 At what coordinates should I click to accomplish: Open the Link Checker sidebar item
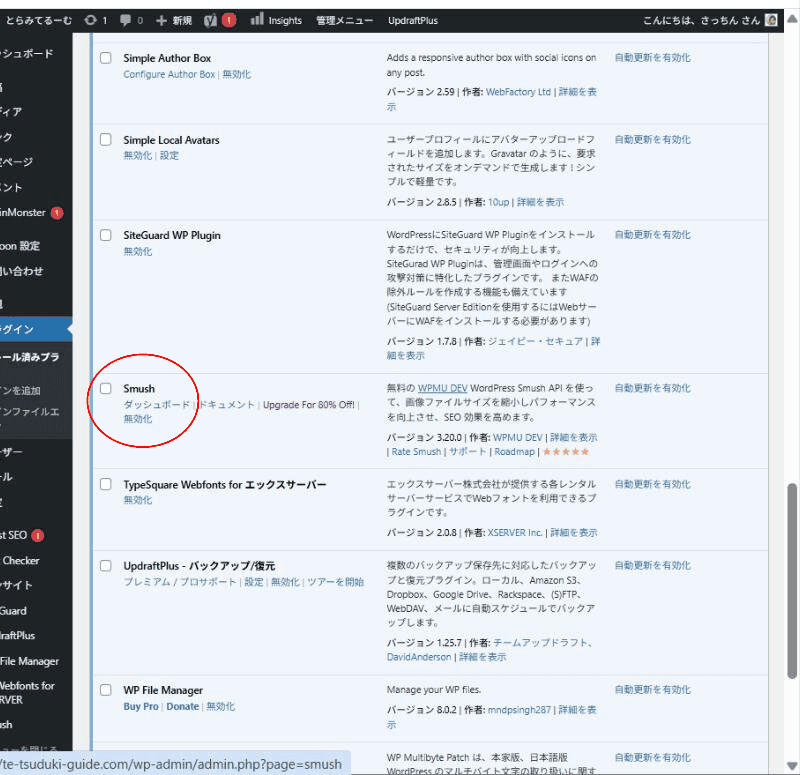pyautogui.click(x=20, y=560)
